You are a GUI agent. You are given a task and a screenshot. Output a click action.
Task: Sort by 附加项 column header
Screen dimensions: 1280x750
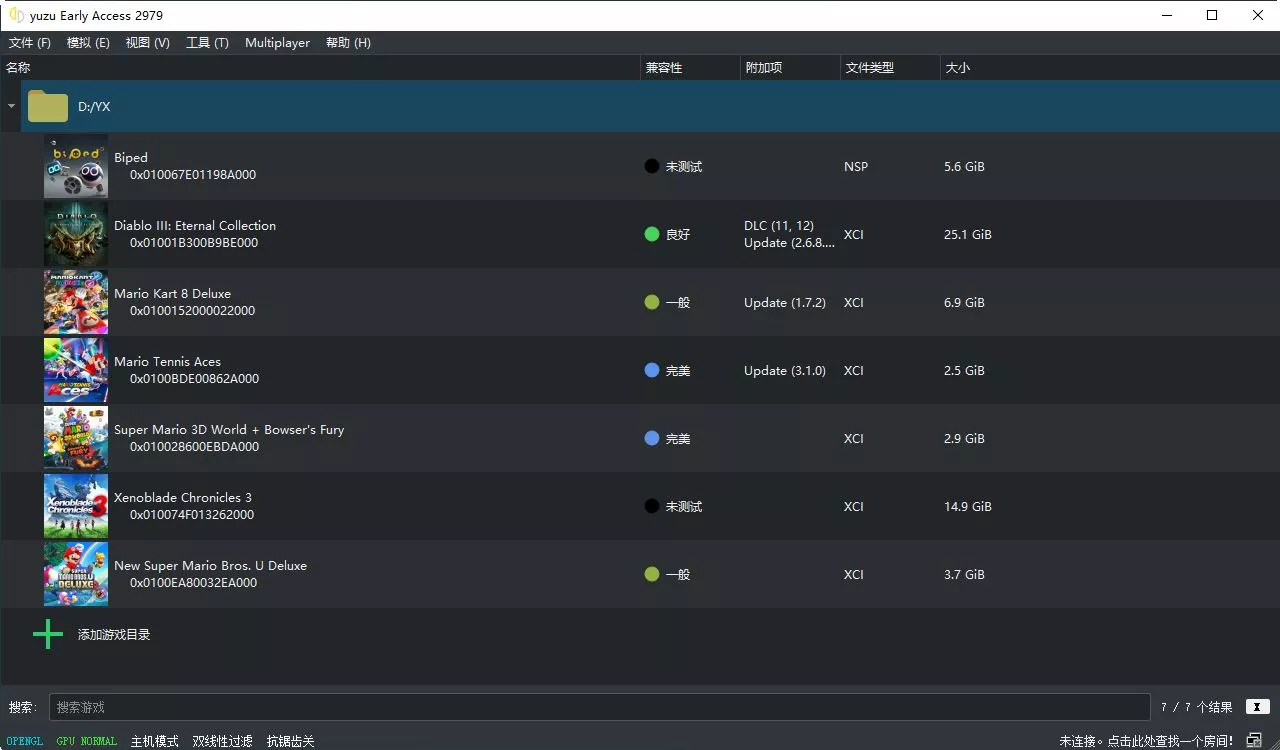coord(790,68)
